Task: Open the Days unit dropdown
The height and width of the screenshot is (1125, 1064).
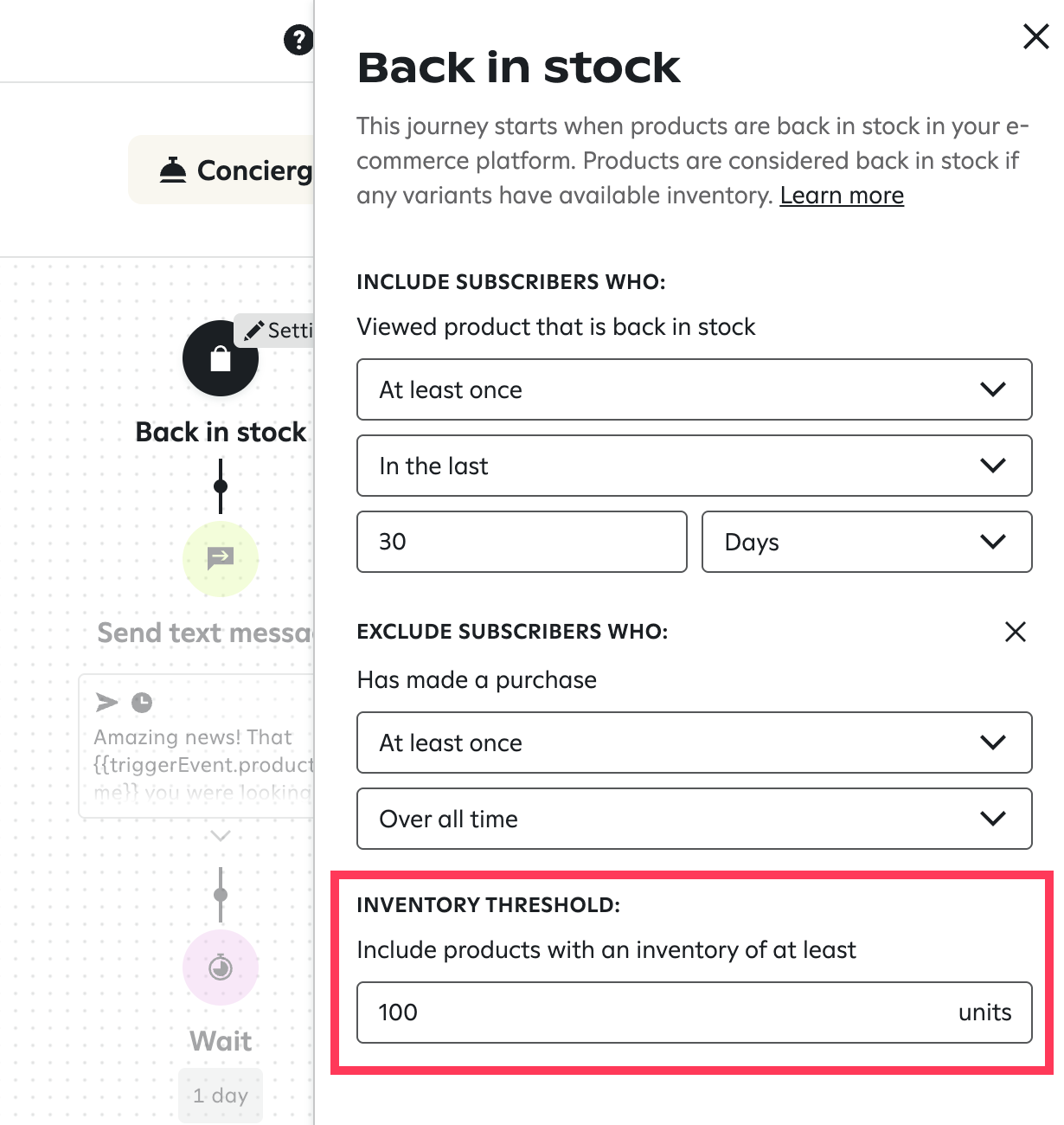Action: [866, 542]
